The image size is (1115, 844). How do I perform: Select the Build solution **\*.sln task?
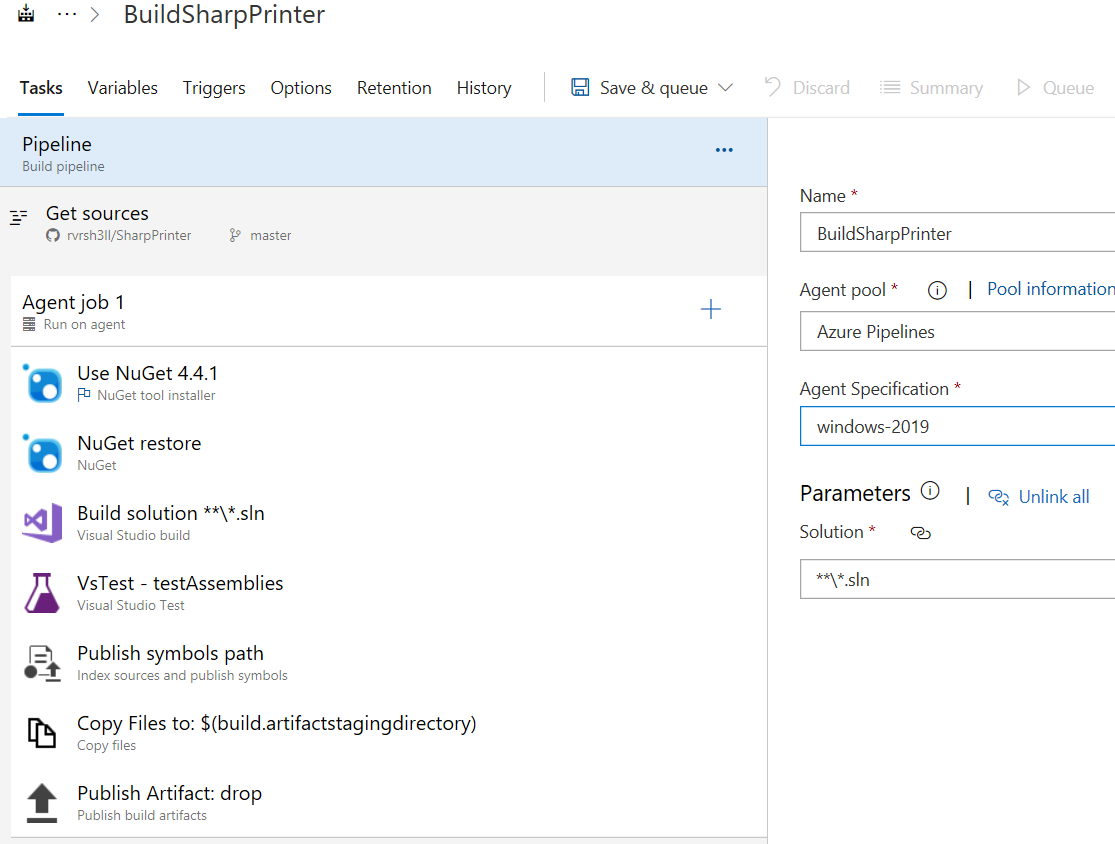tap(389, 523)
